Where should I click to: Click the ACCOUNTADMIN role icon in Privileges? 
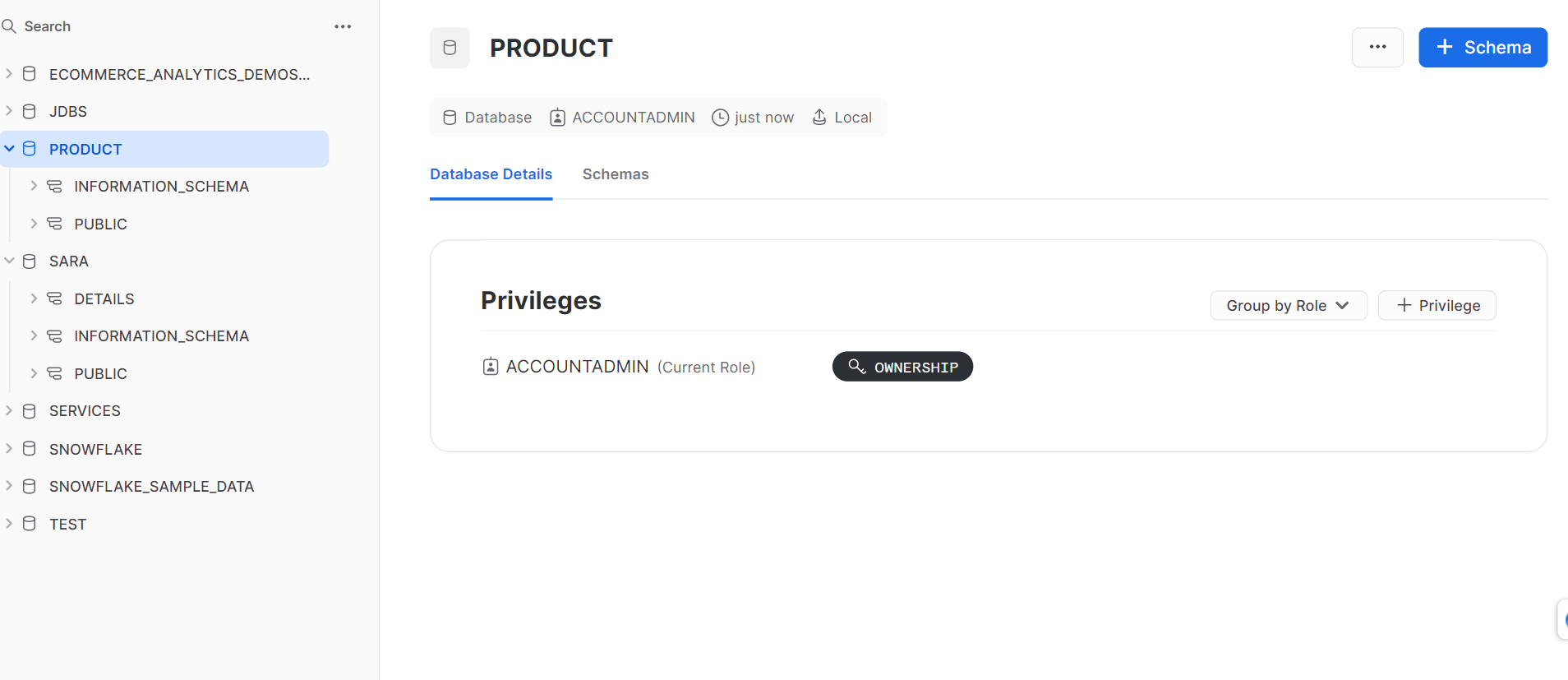coord(491,367)
